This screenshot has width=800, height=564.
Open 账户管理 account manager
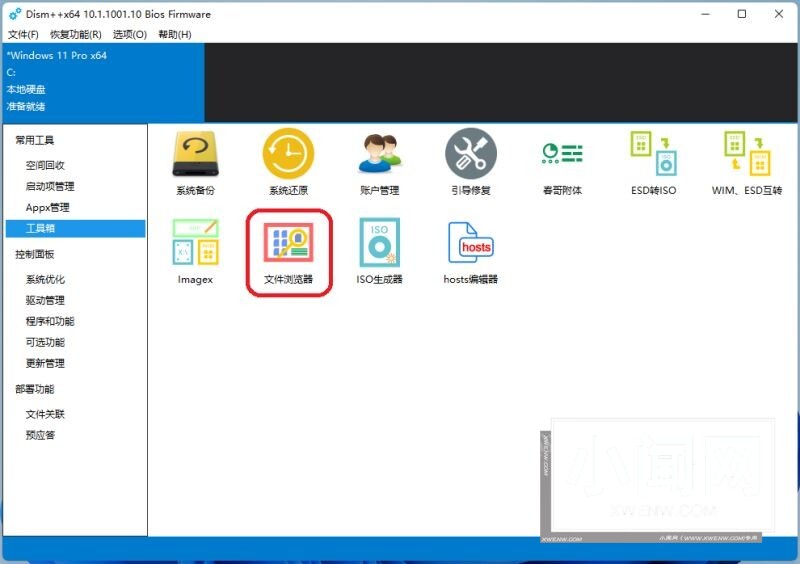pos(380,162)
